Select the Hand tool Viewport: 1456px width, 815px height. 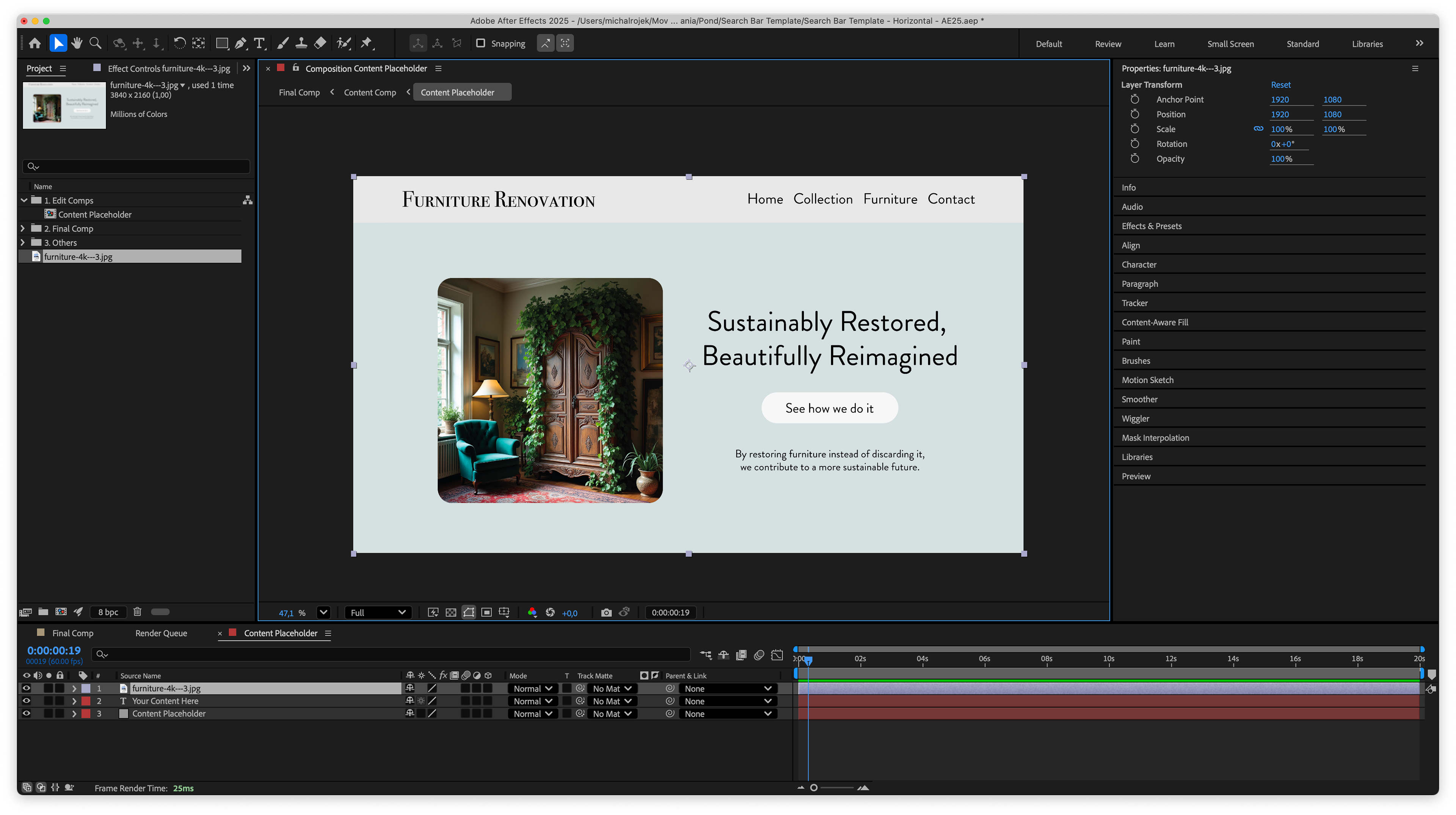point(77,44)
